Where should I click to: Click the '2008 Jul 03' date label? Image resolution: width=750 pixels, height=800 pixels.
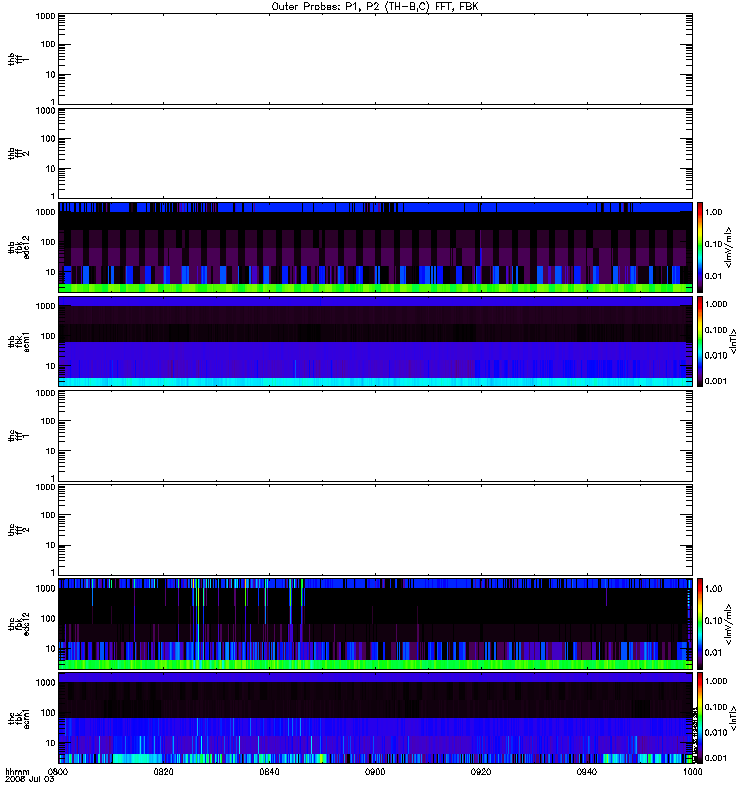[x=29, y=780]
